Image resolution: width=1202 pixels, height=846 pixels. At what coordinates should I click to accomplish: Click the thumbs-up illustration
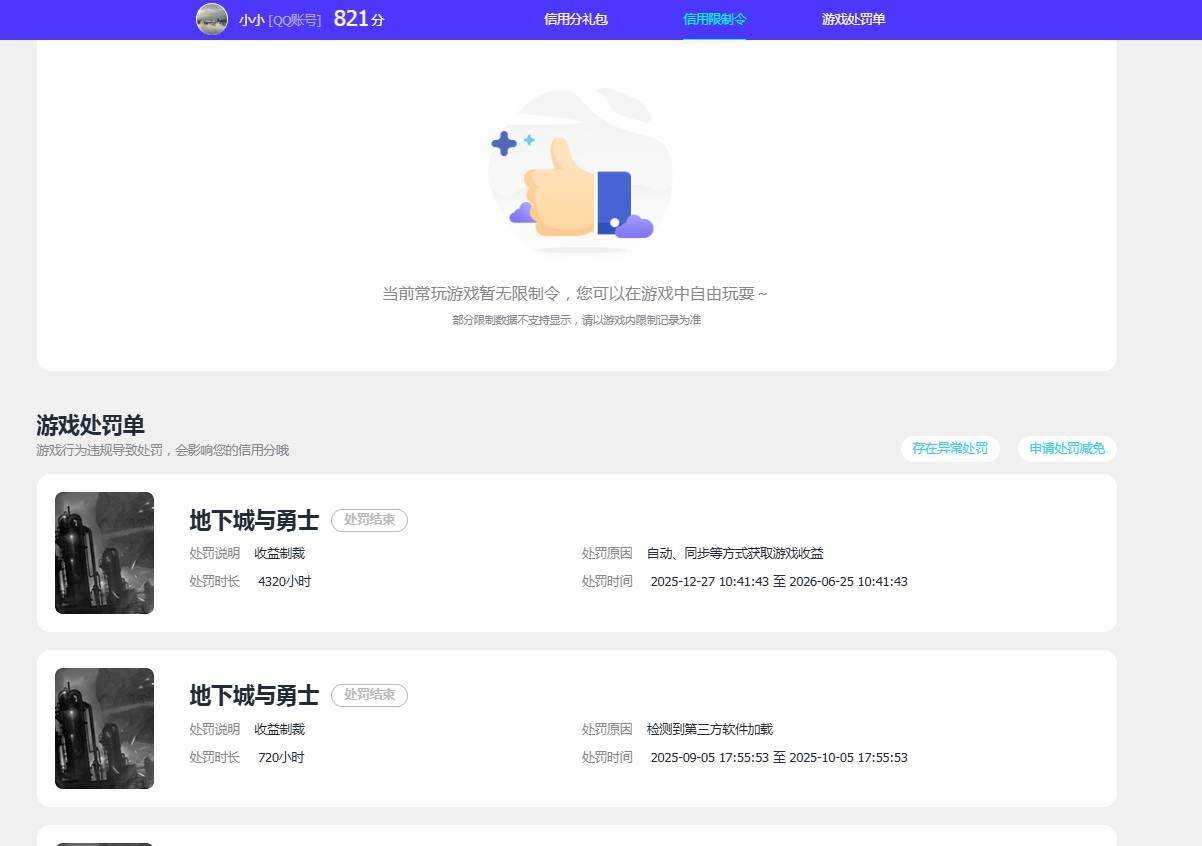580,170
